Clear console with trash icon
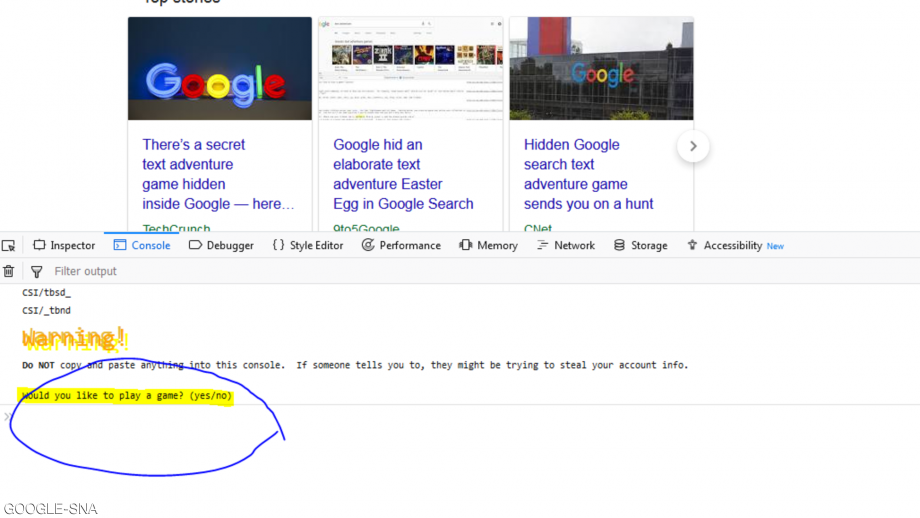920x518 pixels. pos(9,271)
